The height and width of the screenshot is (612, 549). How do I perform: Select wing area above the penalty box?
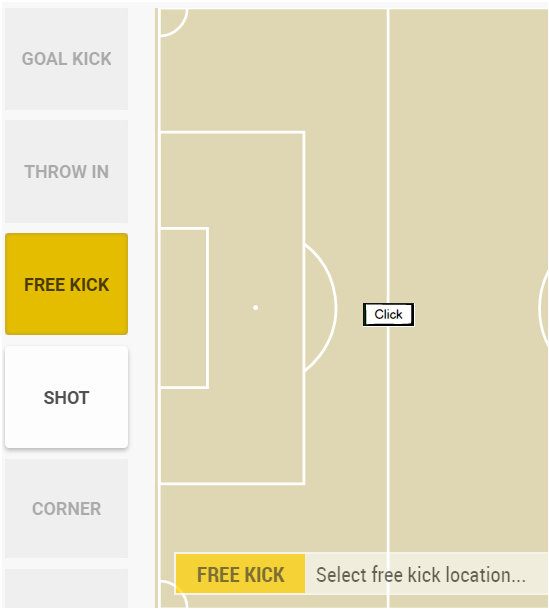click(273, 70)
